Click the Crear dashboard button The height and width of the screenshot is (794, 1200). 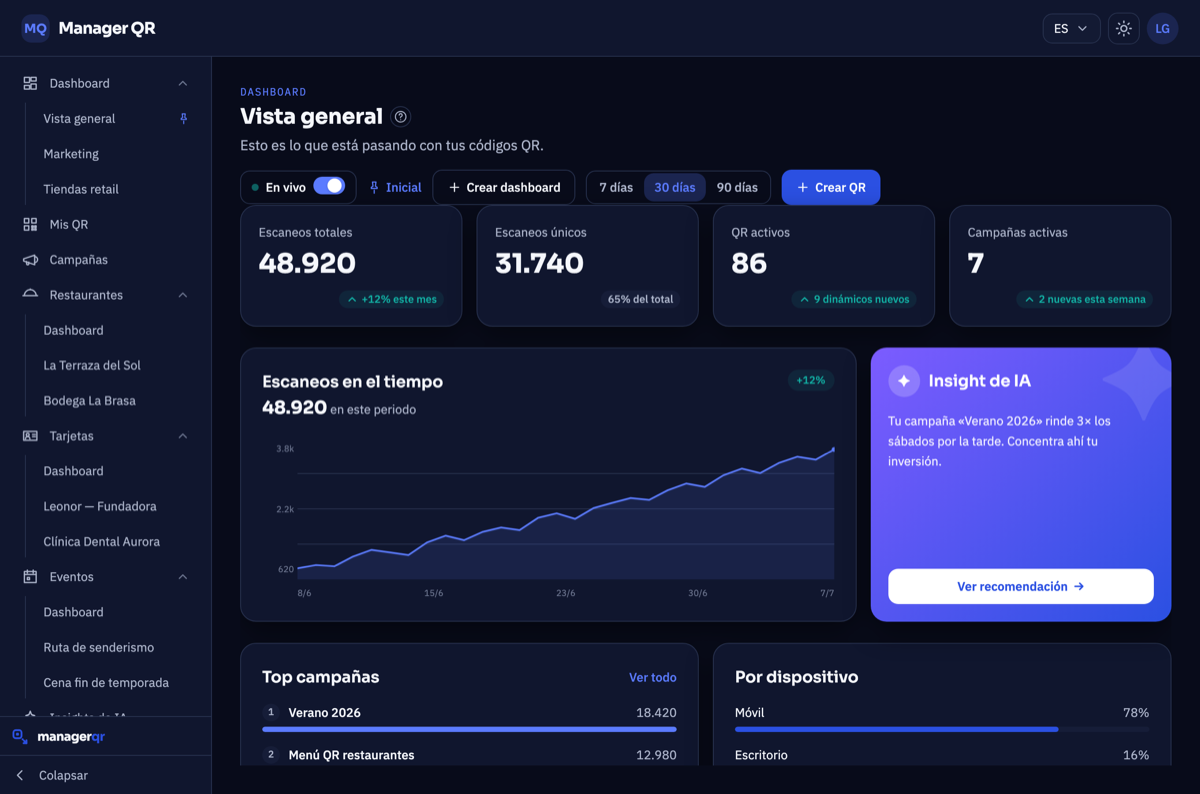[504, 187]
